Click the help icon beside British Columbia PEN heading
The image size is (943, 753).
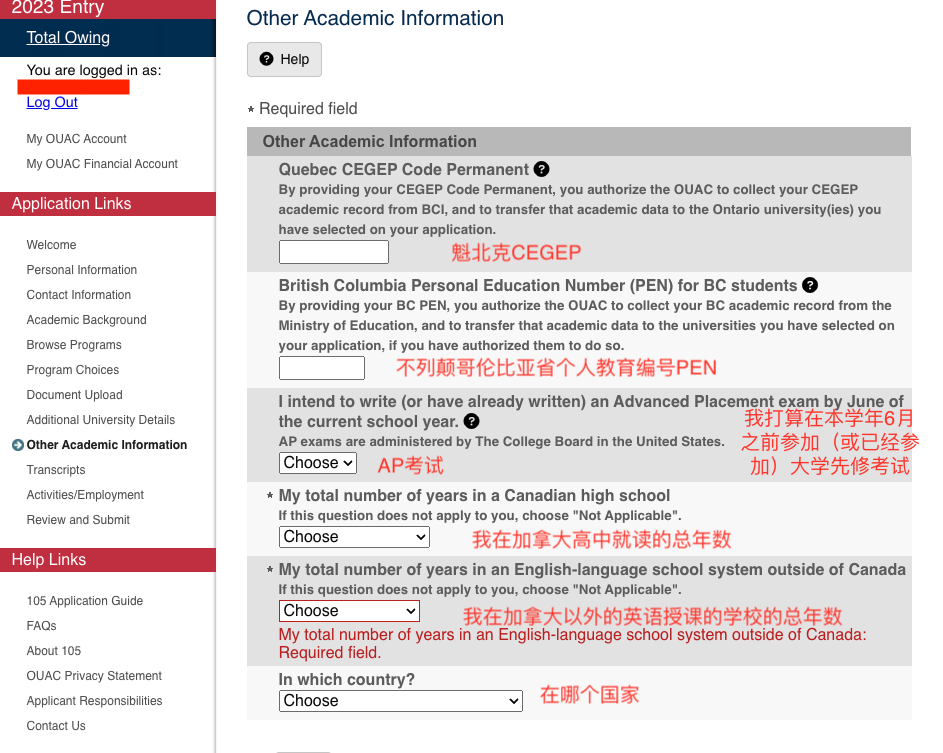[x=810, y=285]
